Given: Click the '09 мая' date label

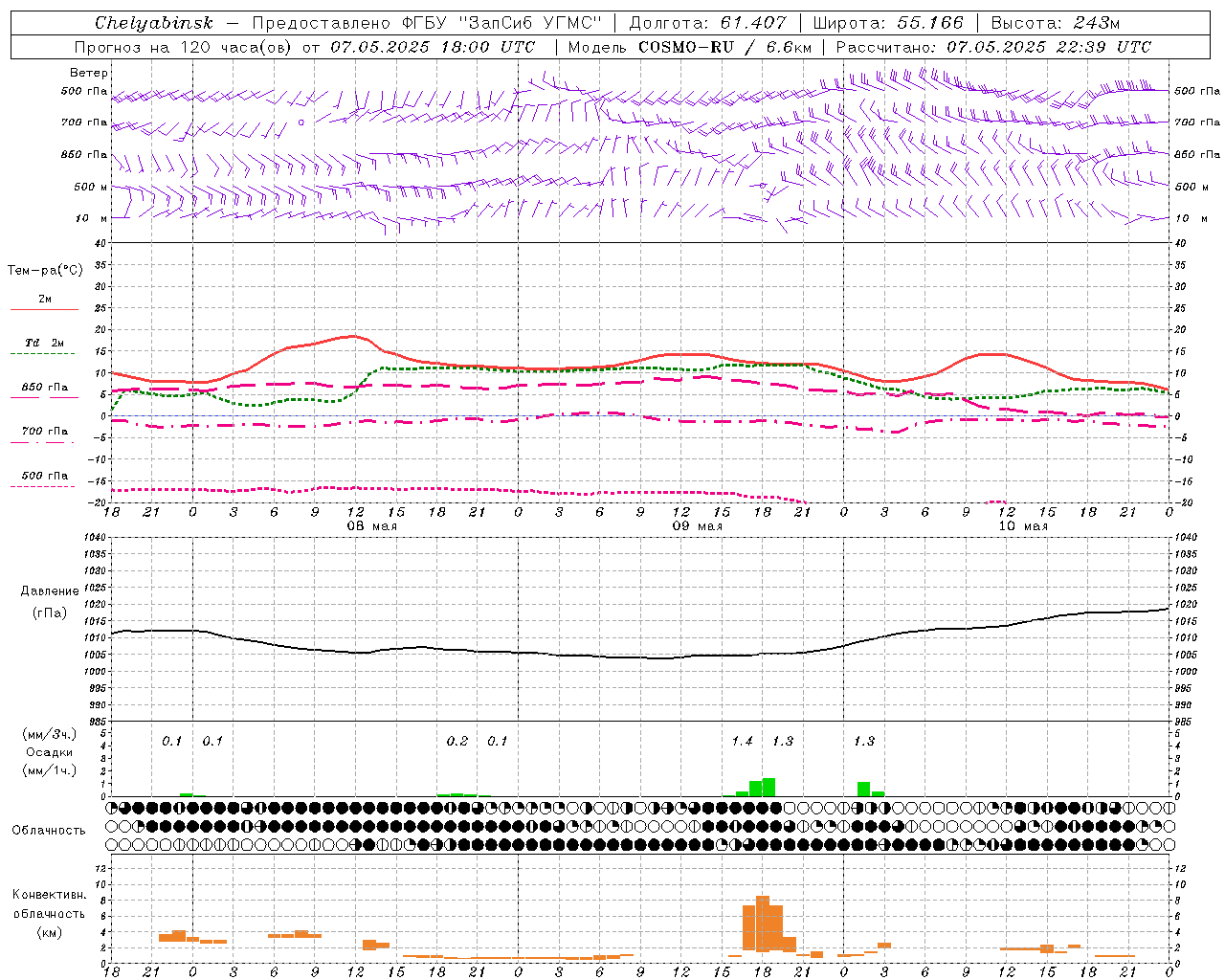Looking at the screenshot, I should pos(698,526).
